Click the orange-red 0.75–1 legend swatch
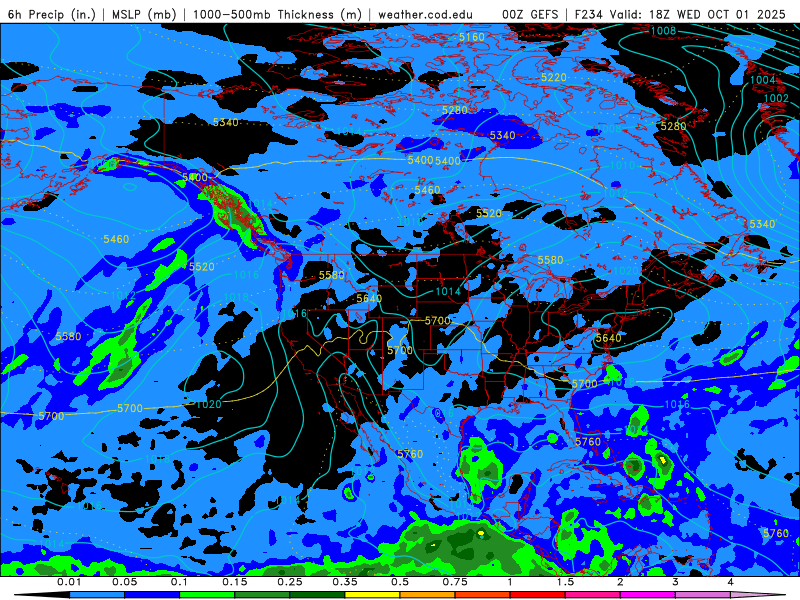This screenshot has width=800, height=600. tap(482, 595)
